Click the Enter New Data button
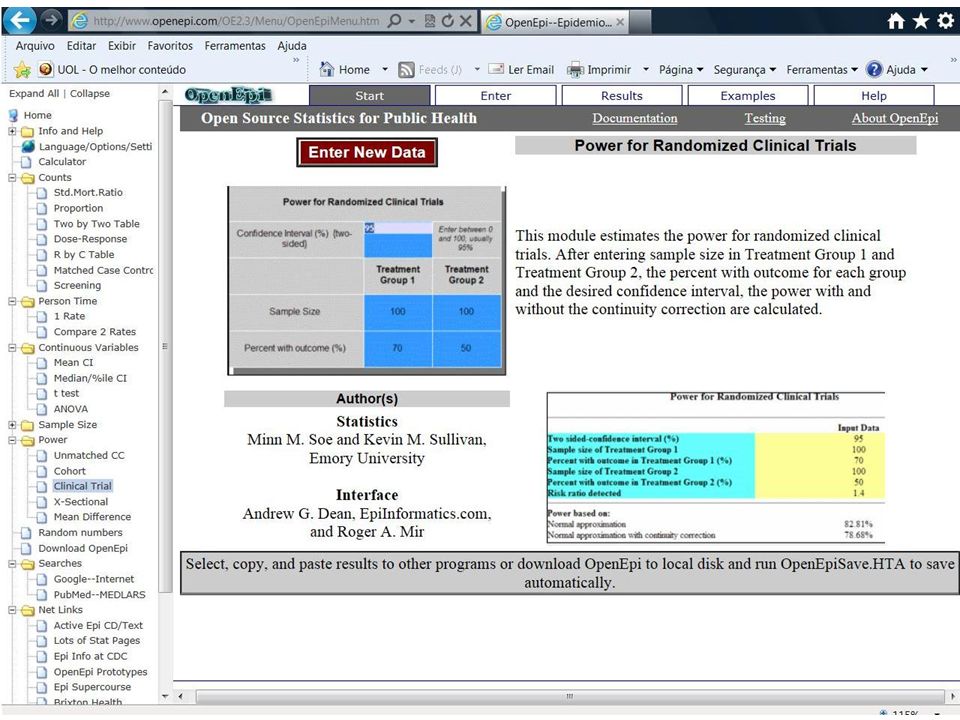960x720 pixels. click(367, 152)
